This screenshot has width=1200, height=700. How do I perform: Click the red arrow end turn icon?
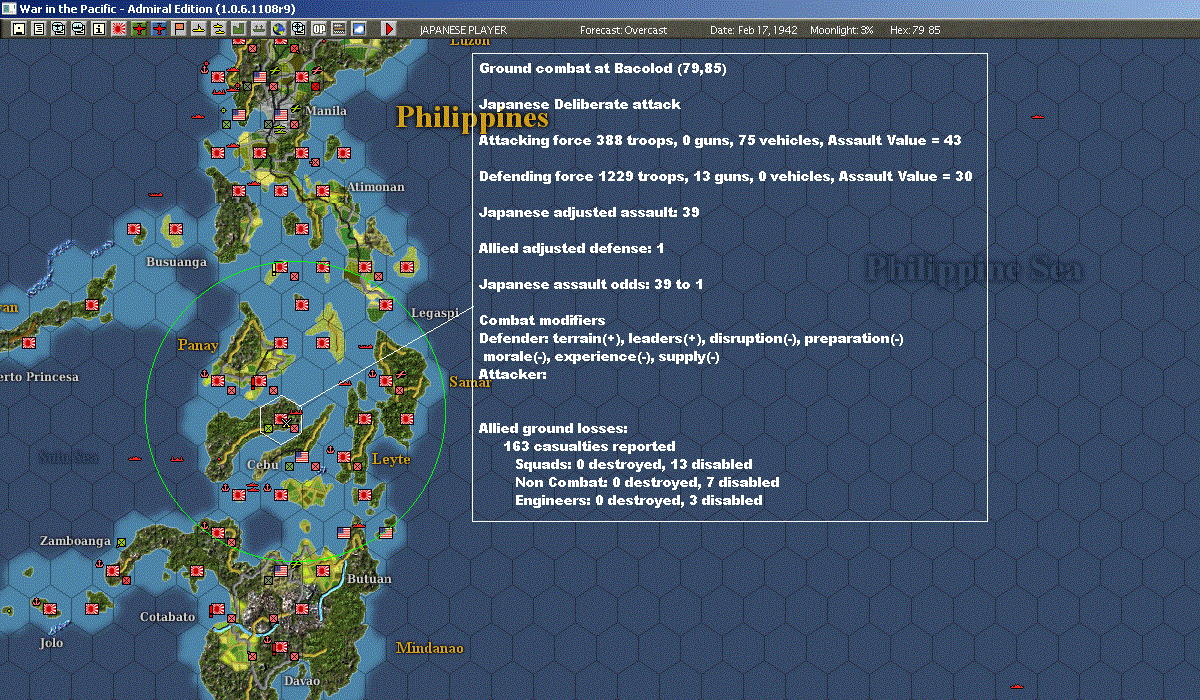[389, 30]
